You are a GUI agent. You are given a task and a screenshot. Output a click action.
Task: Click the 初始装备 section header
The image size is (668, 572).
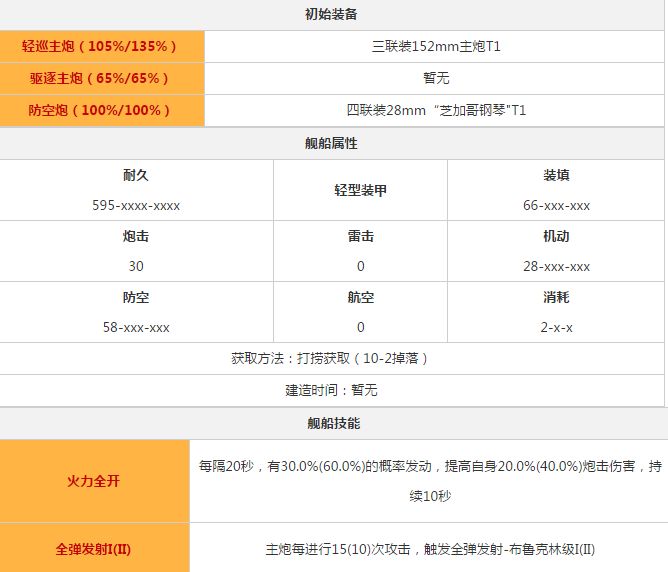point(332,14)
